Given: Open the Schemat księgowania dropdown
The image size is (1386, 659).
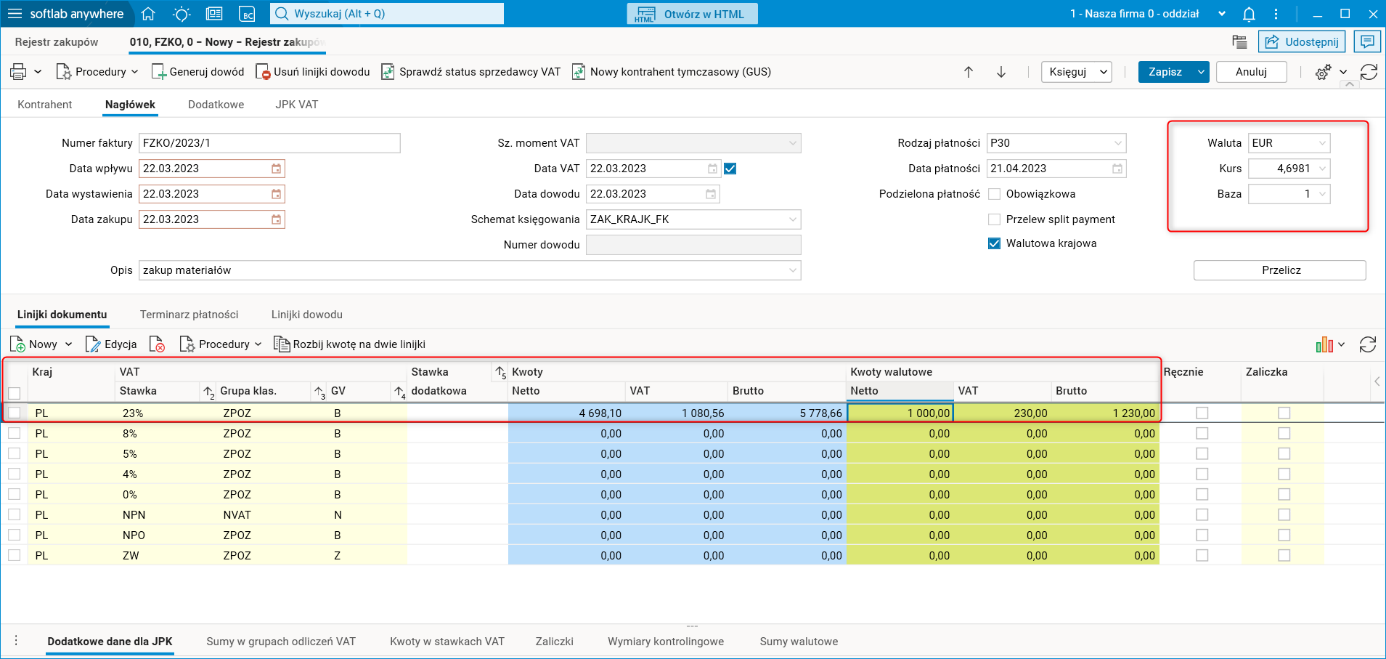Looking at the screenshot, I should (x=793, y=219).
